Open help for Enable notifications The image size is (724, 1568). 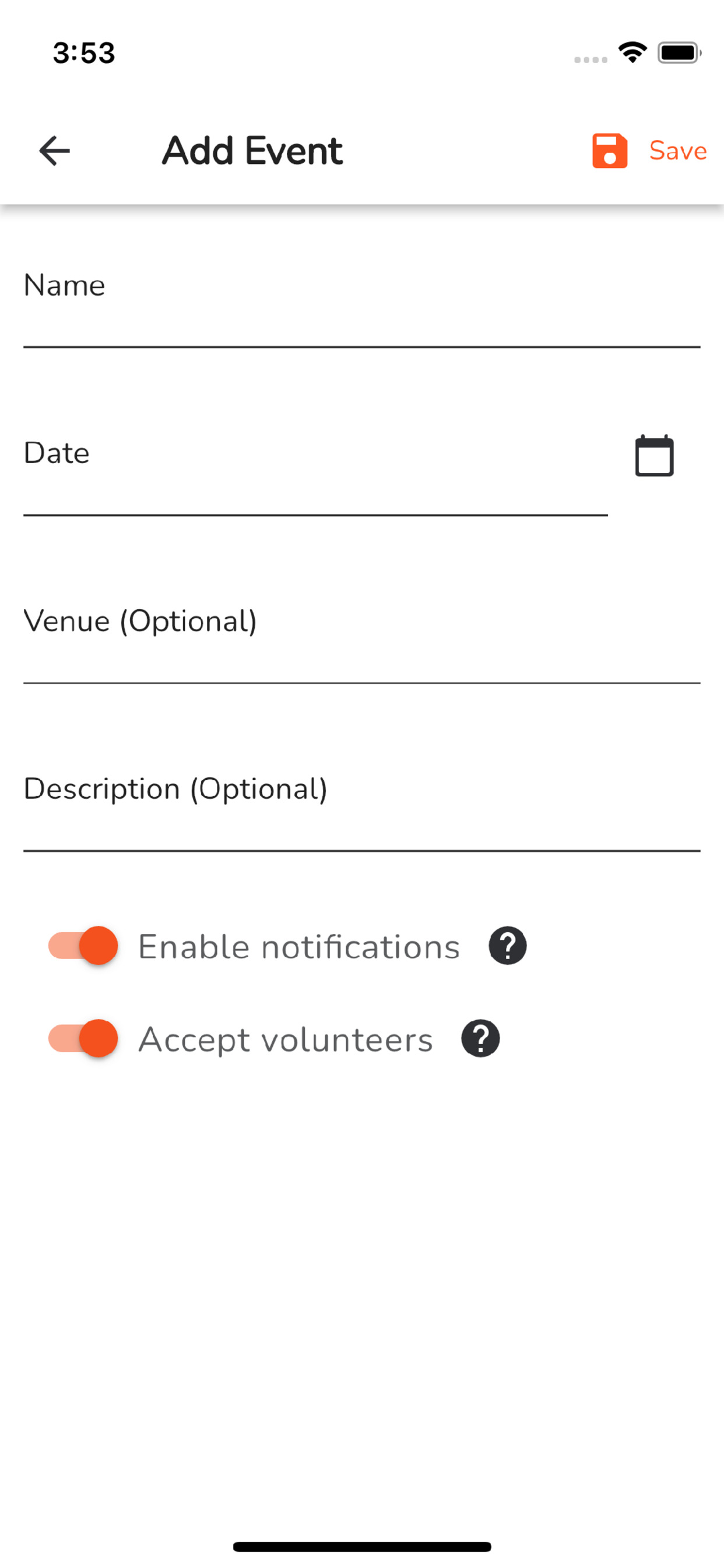[507, 946]
